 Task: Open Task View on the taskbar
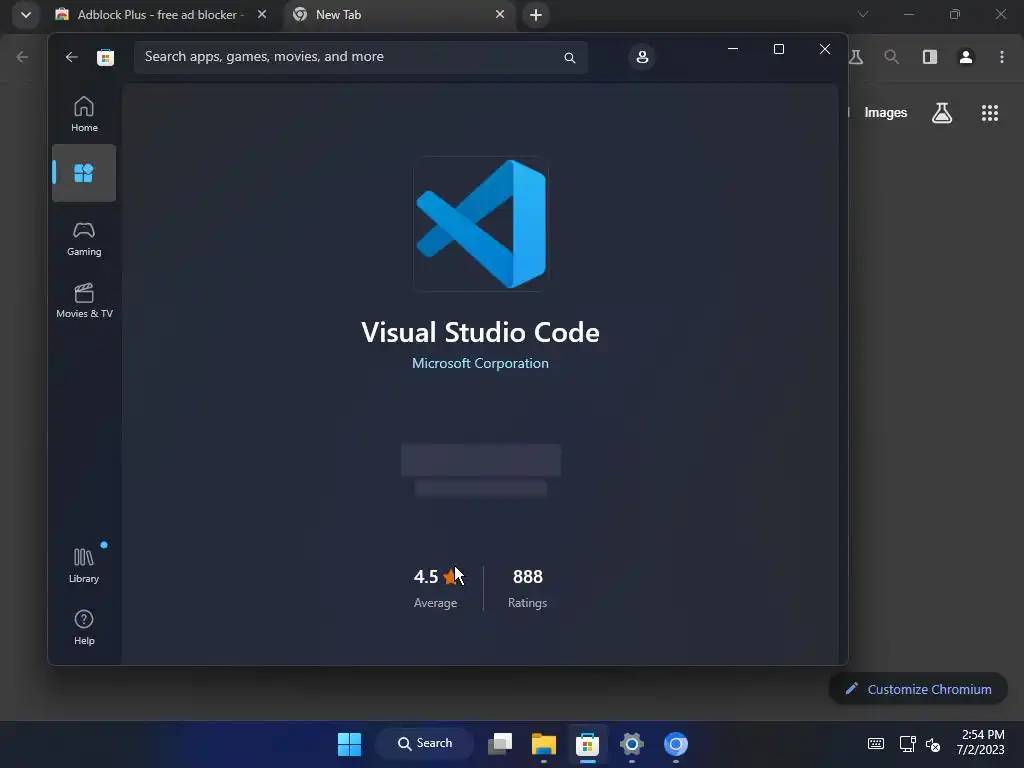pyautogui.click(x=500, y=744)
